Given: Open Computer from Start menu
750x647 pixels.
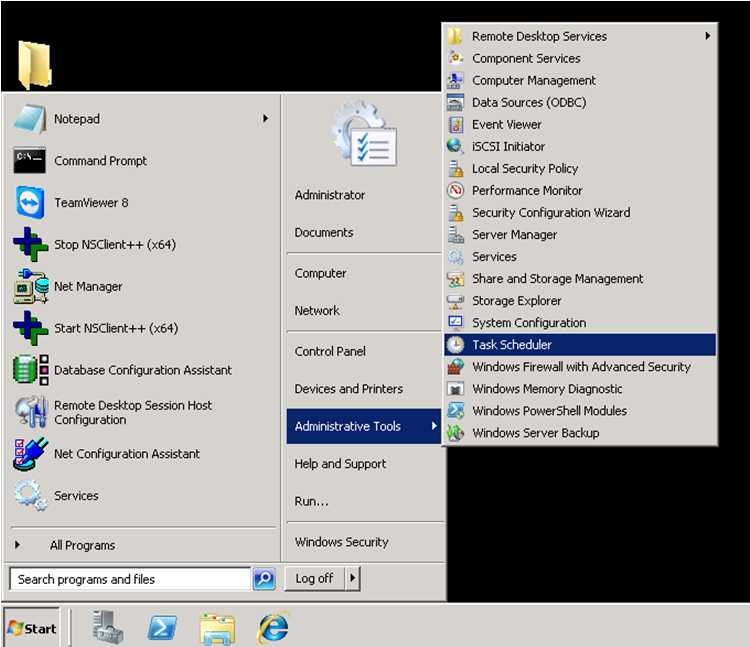Looking at the screenshot, I should pos(320,274).
